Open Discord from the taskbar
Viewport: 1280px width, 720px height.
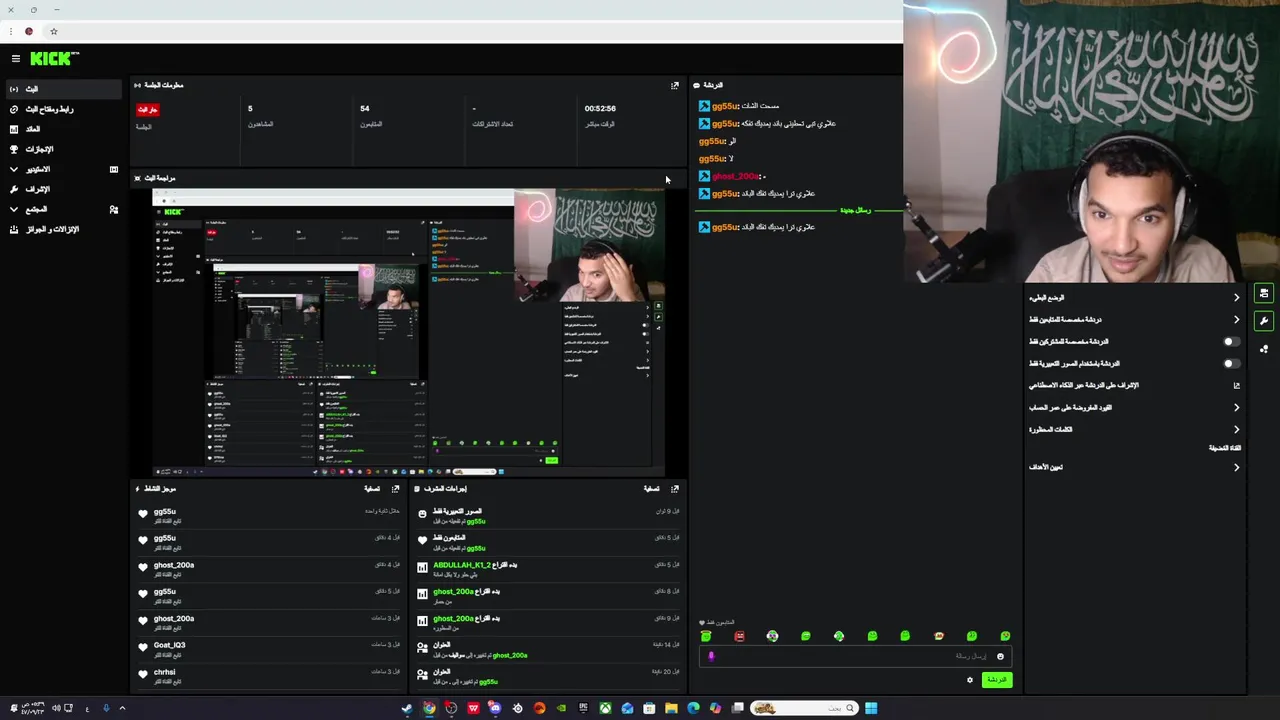[495, 708]
